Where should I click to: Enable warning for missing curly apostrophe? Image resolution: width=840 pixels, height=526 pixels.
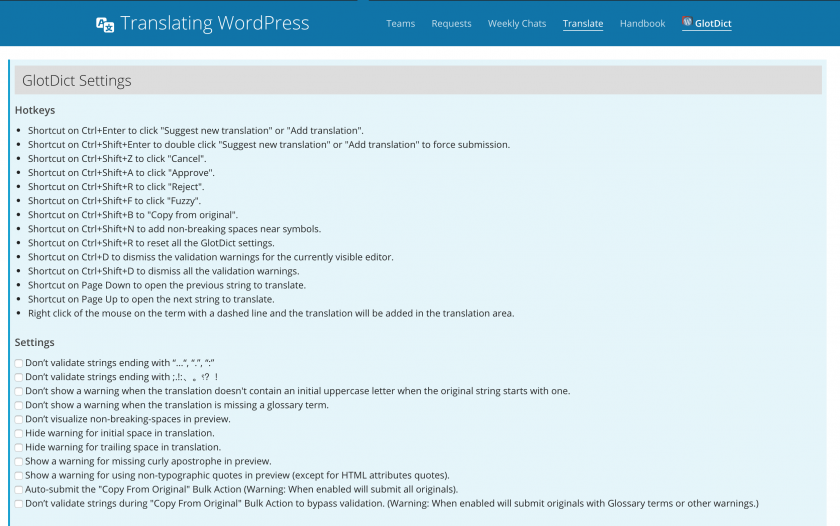click(19, 461)
